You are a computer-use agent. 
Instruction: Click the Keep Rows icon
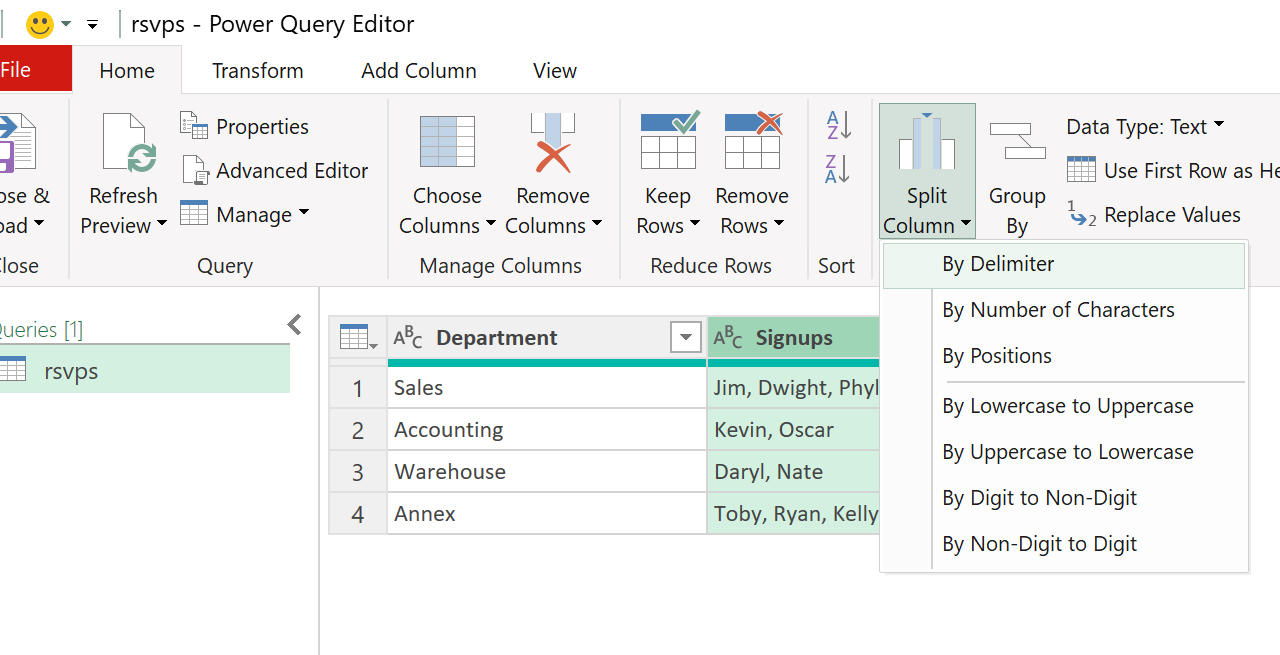[668, 141]
